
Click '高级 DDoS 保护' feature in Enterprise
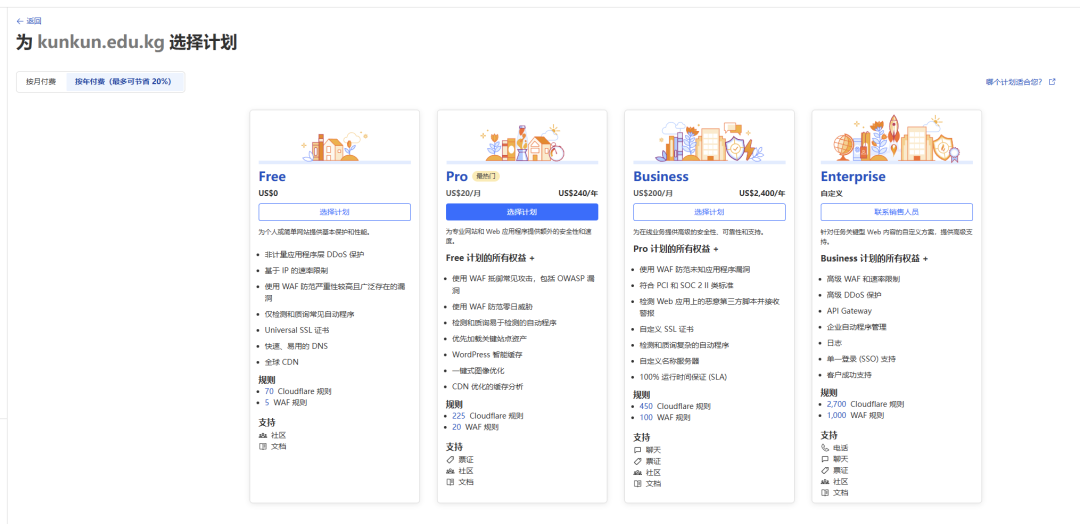click(854, 295)
